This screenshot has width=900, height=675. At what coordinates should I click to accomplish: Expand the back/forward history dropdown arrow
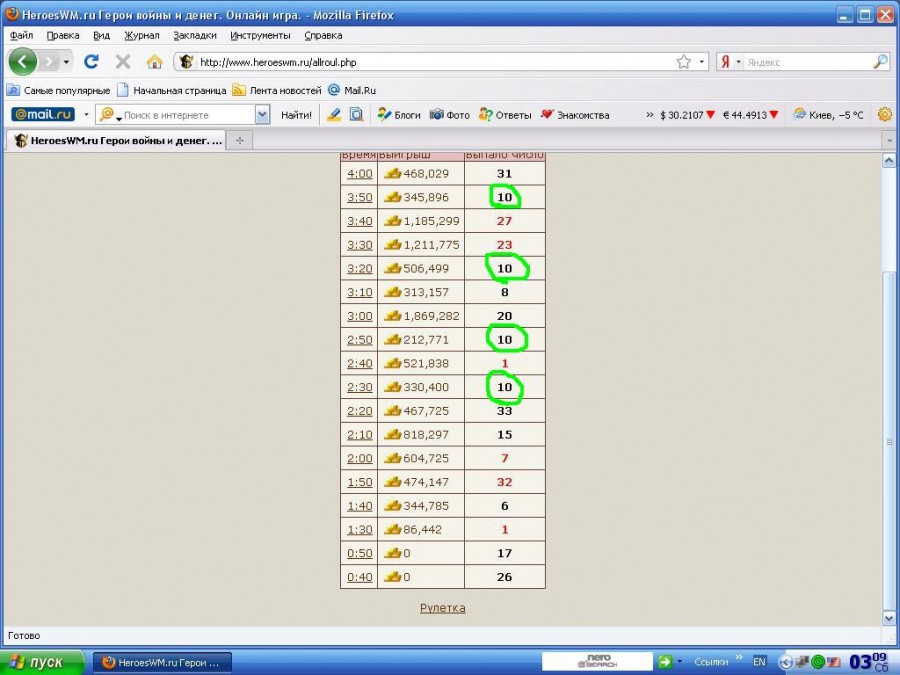(x=67, y=62)
